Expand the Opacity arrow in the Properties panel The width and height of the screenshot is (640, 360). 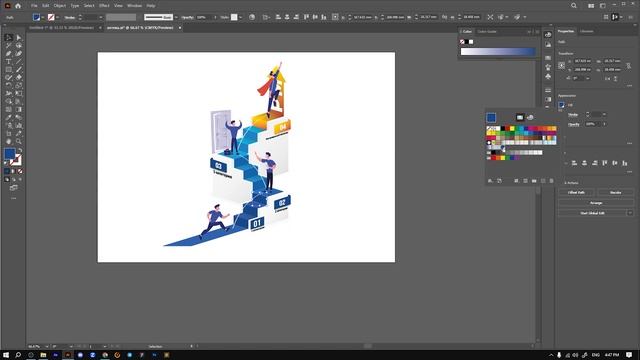(x=604, y=124)
